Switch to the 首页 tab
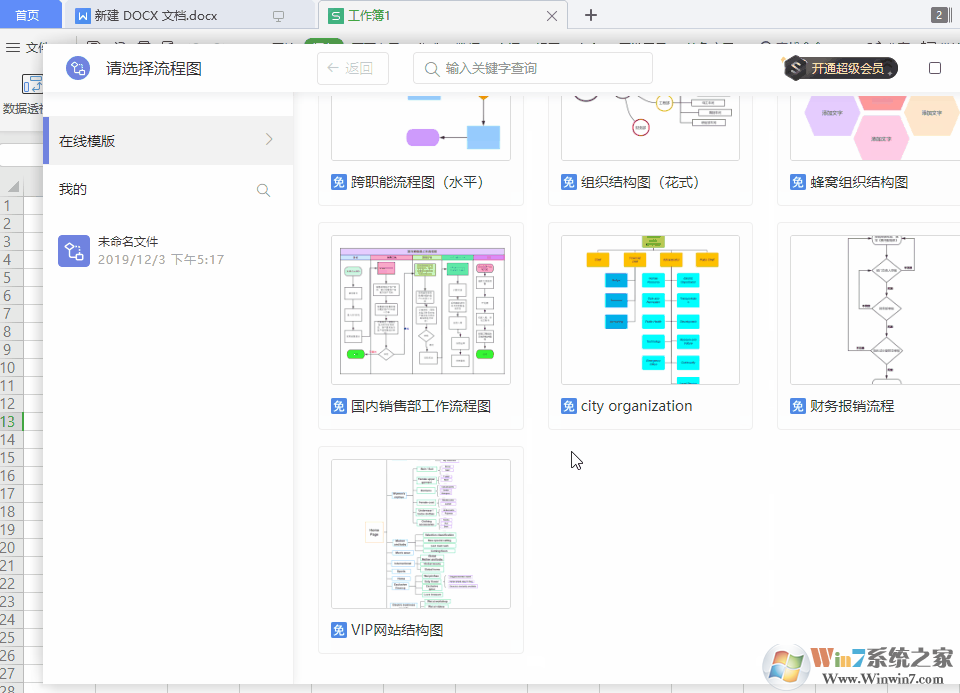Image resolution: width=960 pixels, height=693 pixels. [31, 15]
